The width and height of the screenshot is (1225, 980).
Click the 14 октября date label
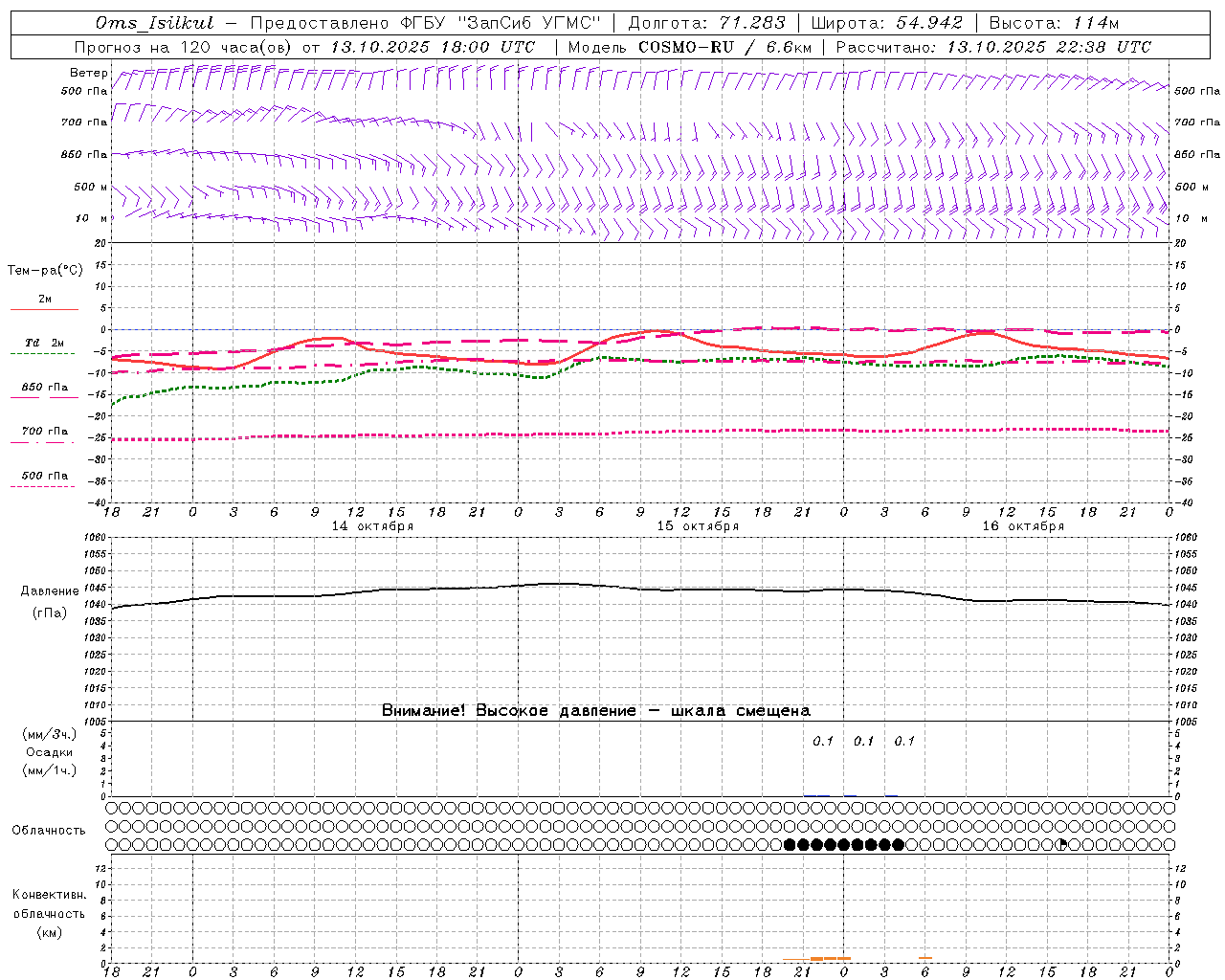coord(372,526)
